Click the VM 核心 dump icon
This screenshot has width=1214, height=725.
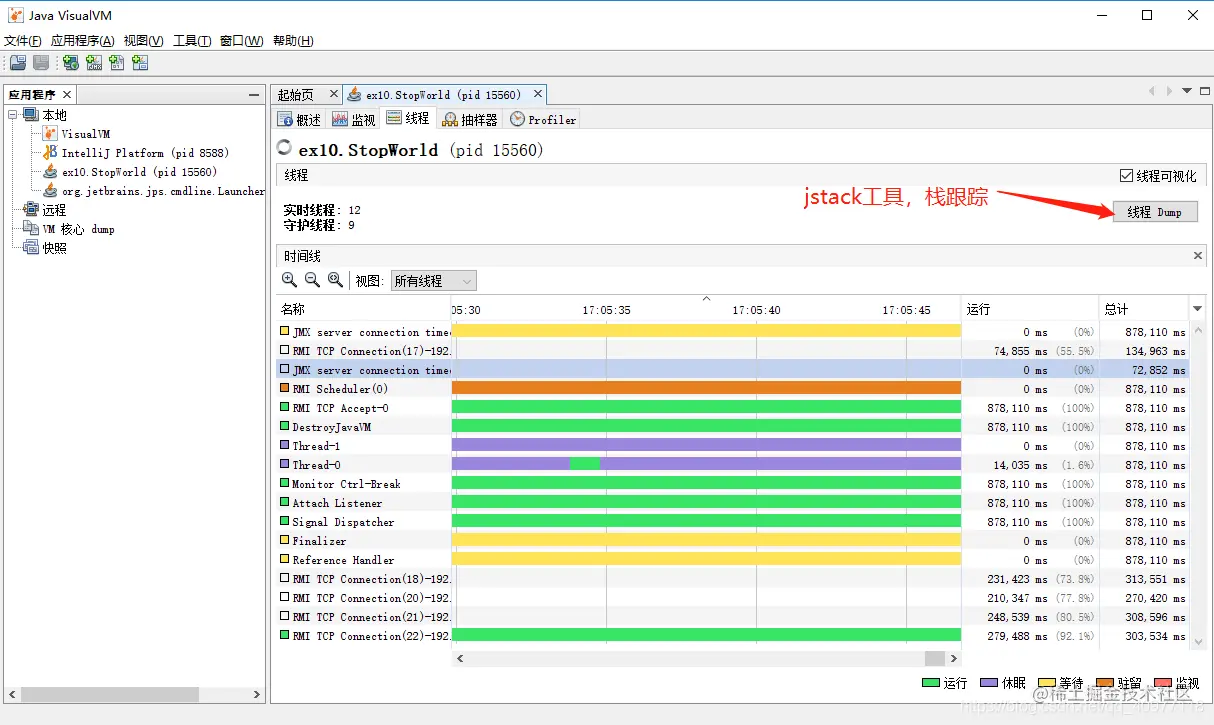[31, 228]
